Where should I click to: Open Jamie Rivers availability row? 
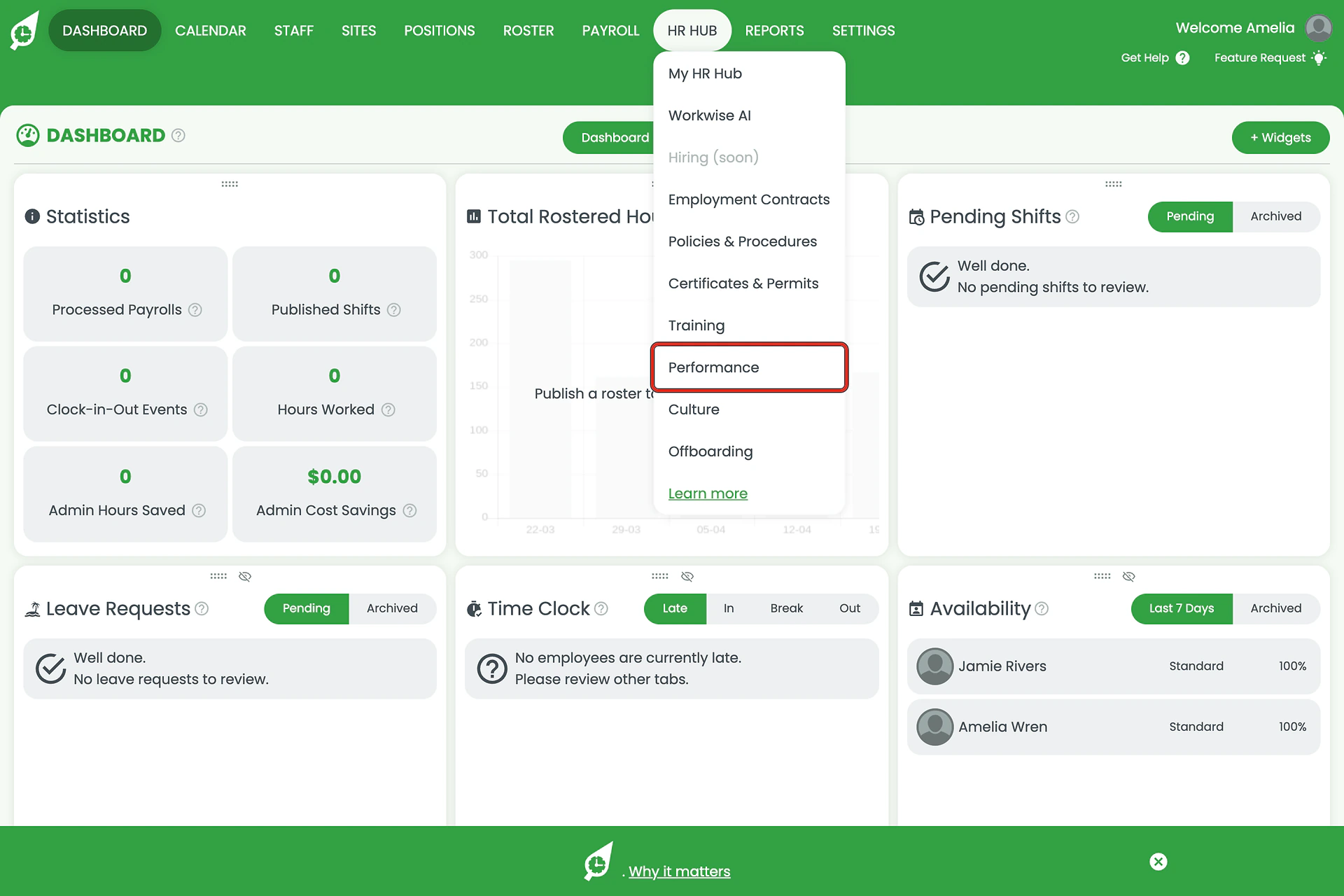[1114, 666]
